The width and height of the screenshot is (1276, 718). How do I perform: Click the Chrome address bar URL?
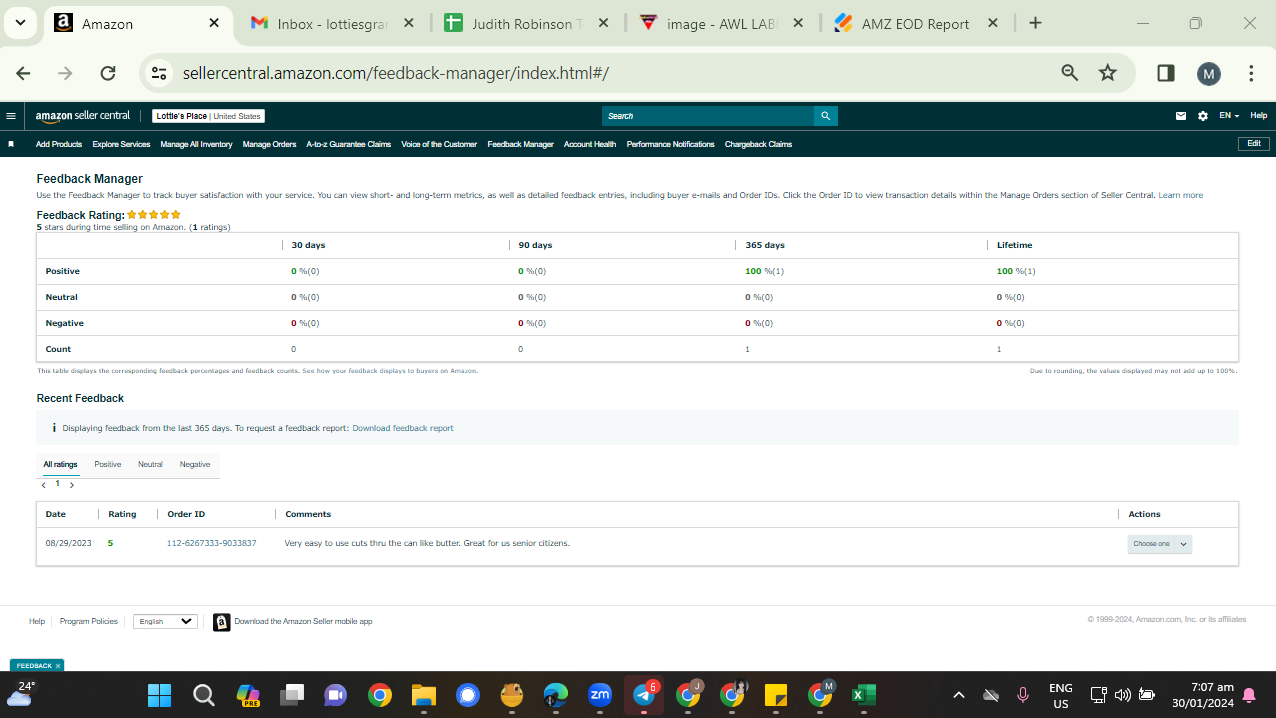[x=395, y=73]
